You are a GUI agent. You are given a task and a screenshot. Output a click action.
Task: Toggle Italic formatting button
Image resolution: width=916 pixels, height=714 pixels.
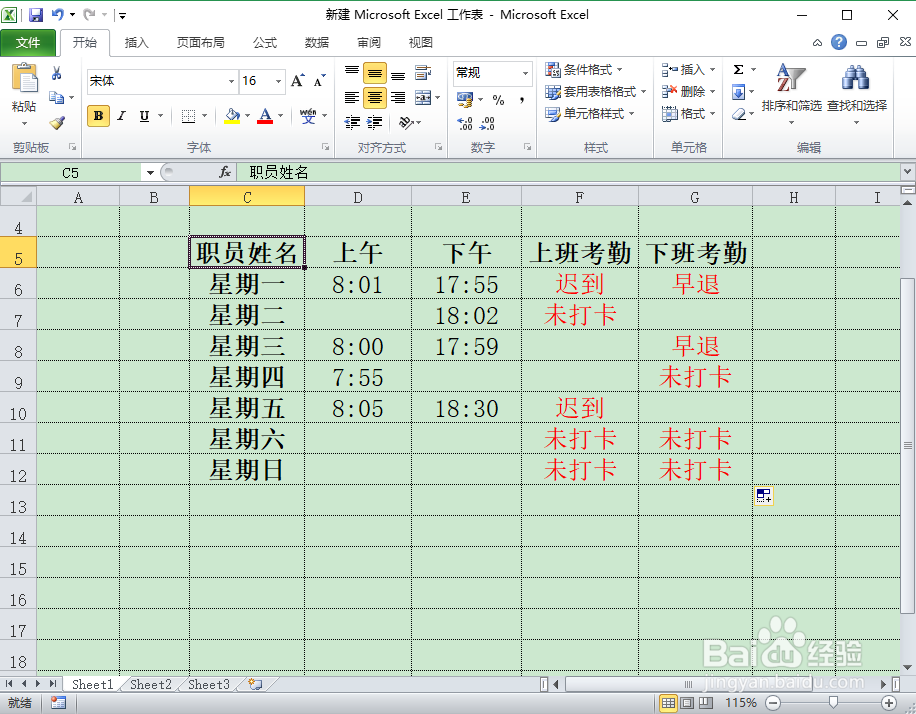tap(122, 116)
